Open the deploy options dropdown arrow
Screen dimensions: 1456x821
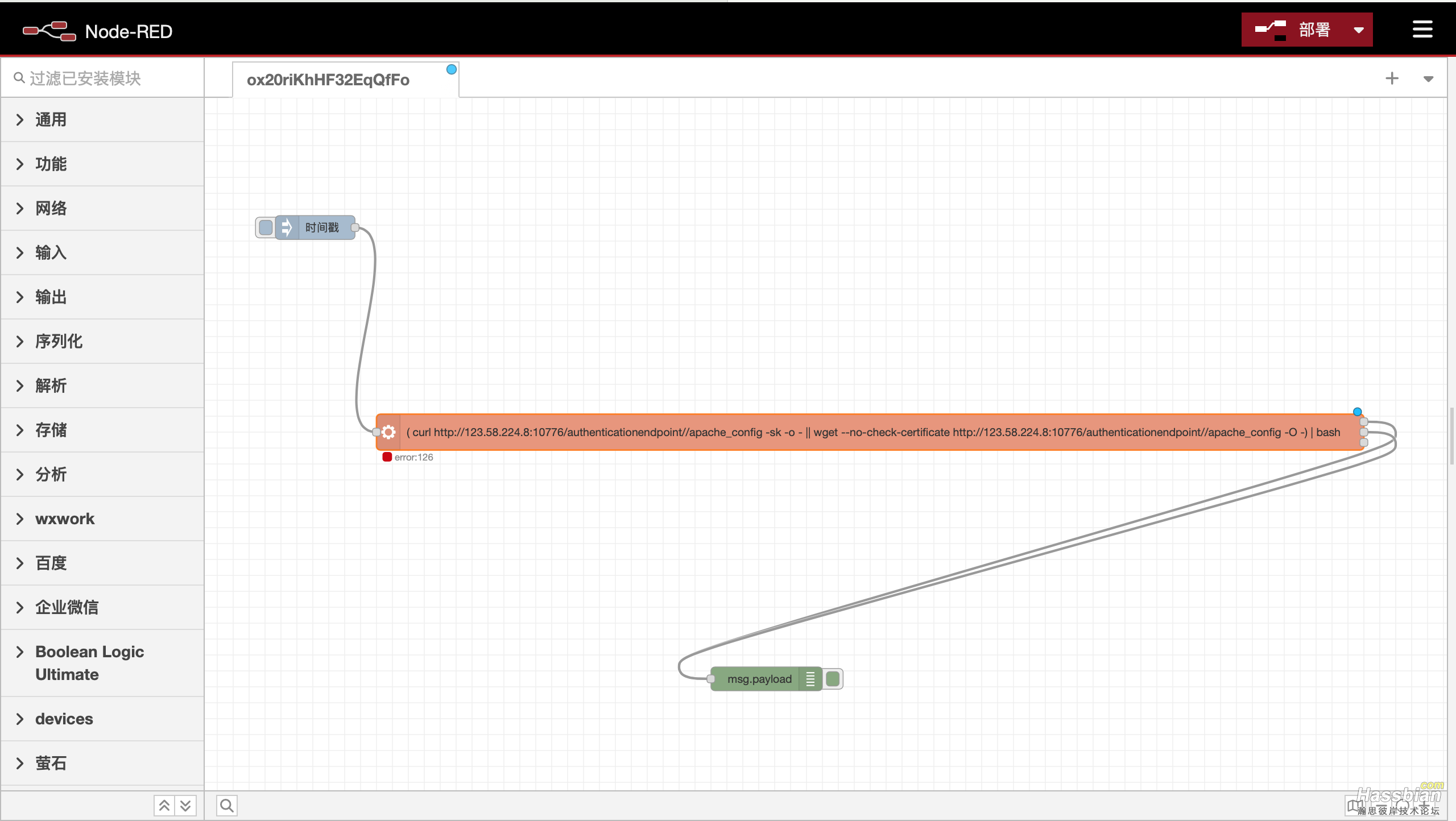tap(1359, 30)
